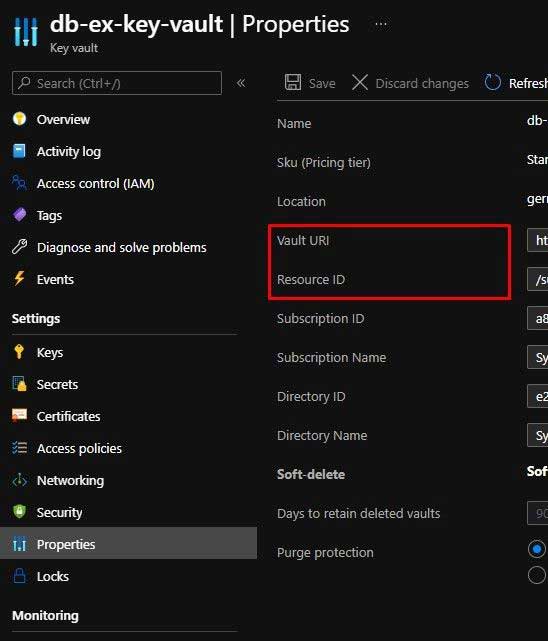
Task: Focus the Search (Ctrl+/) box
Action: pyautogui.click(x=117, y=83)
